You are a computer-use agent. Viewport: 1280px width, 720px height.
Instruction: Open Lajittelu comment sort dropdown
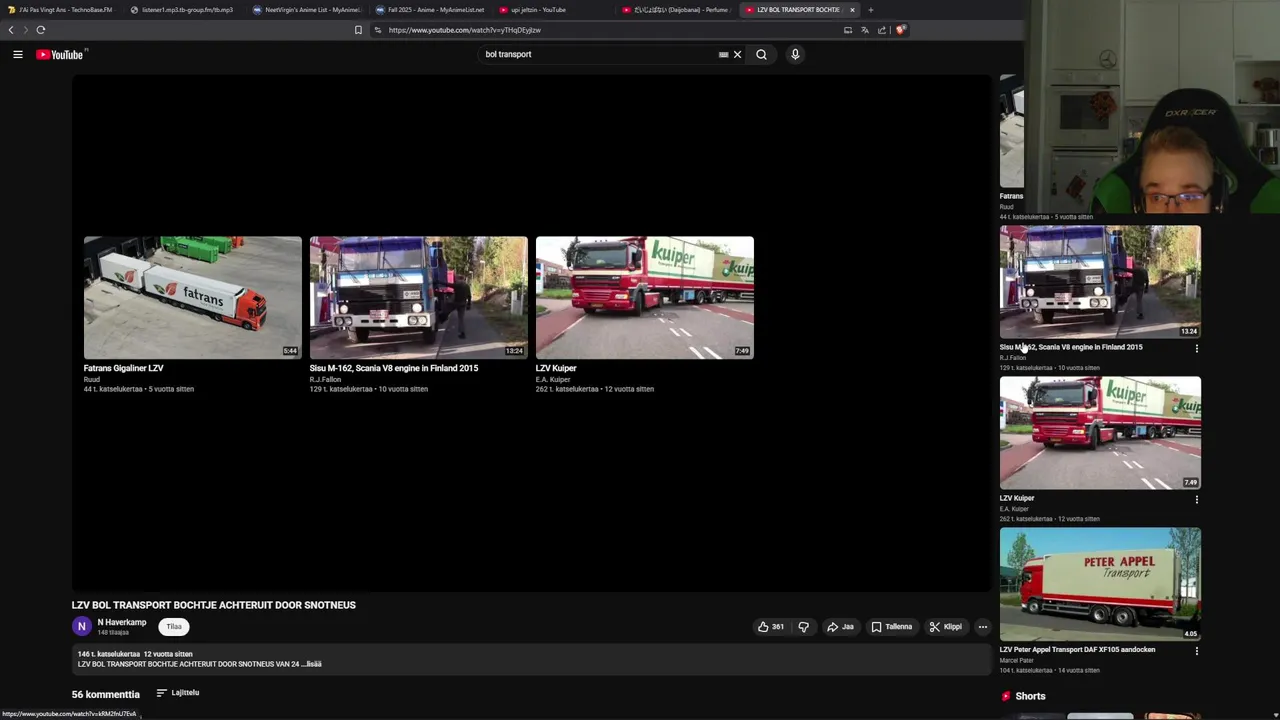178,693
